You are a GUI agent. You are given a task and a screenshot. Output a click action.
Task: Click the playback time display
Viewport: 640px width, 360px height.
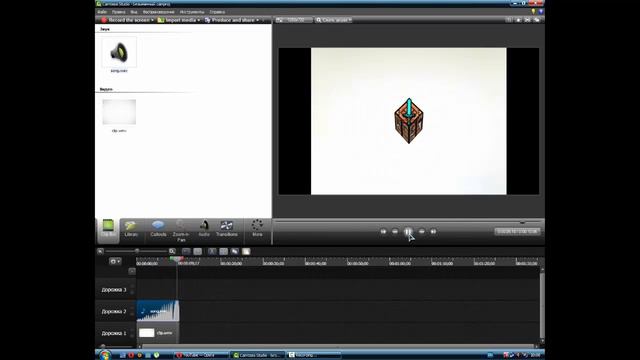[x=517, y=231]
